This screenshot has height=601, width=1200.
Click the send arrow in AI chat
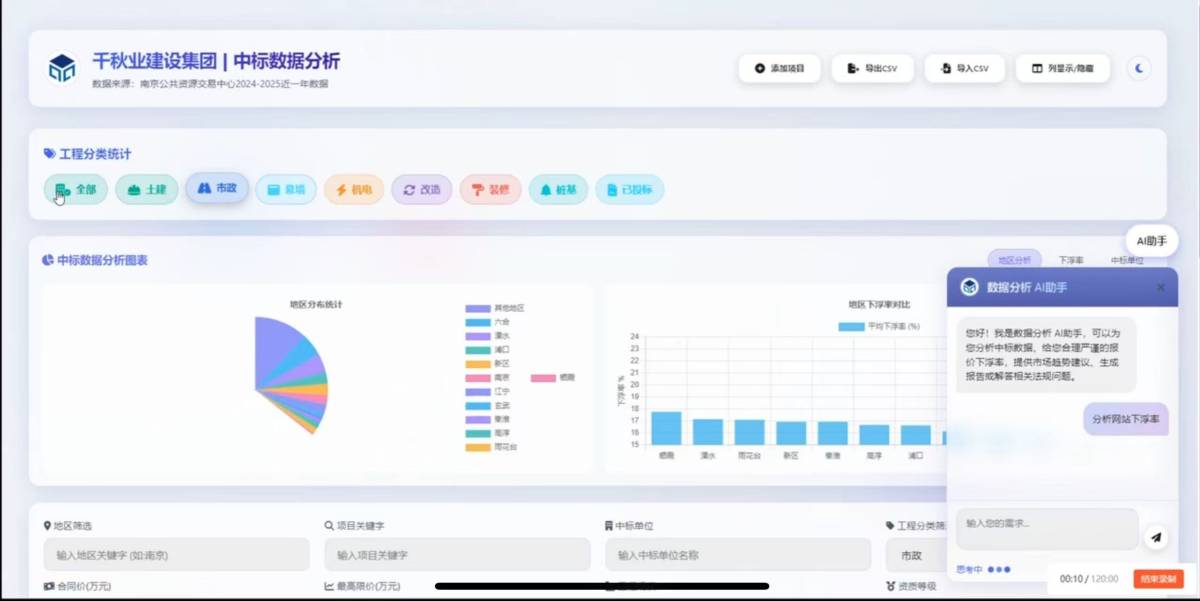click(x=1155, y=537)
